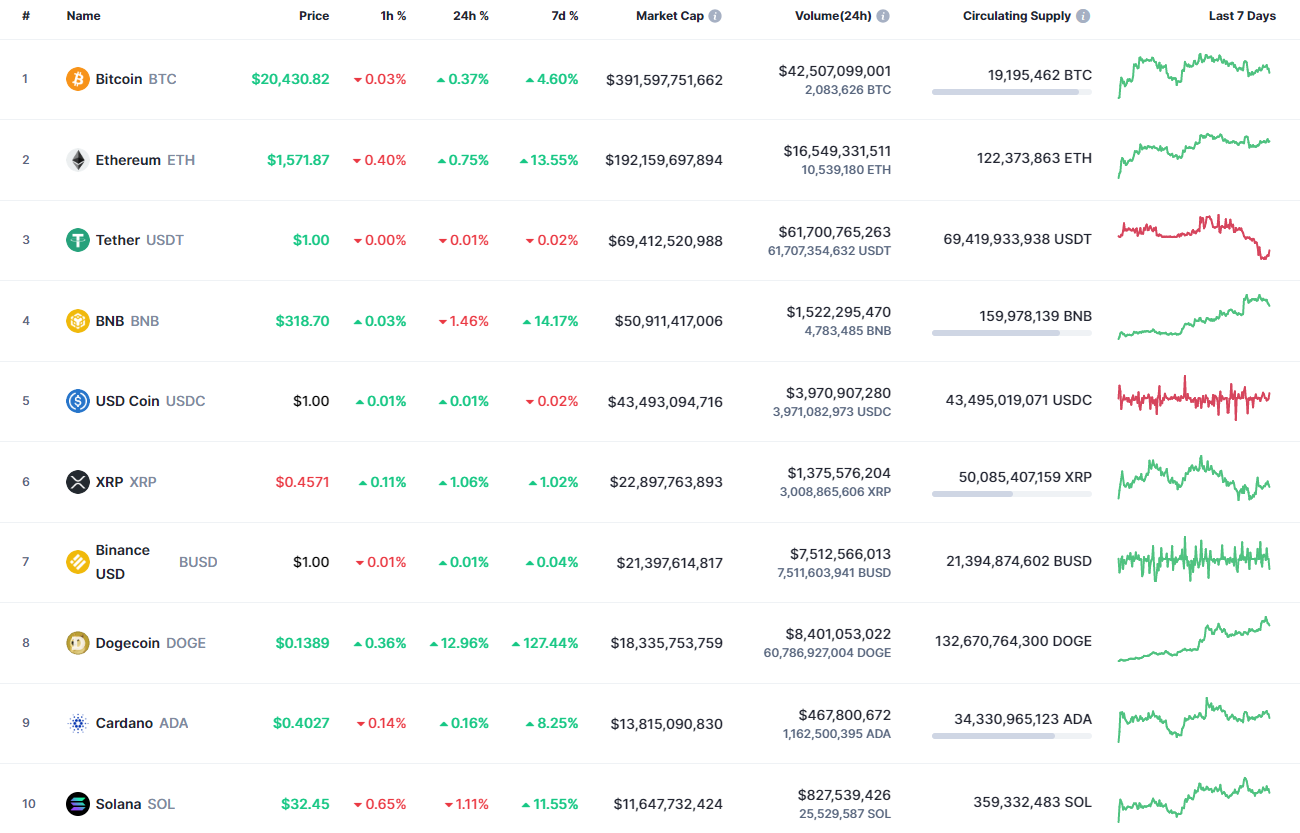Sort the table by Price column
The width and height of the screenshot is (1300, 833).
(314, 15)
